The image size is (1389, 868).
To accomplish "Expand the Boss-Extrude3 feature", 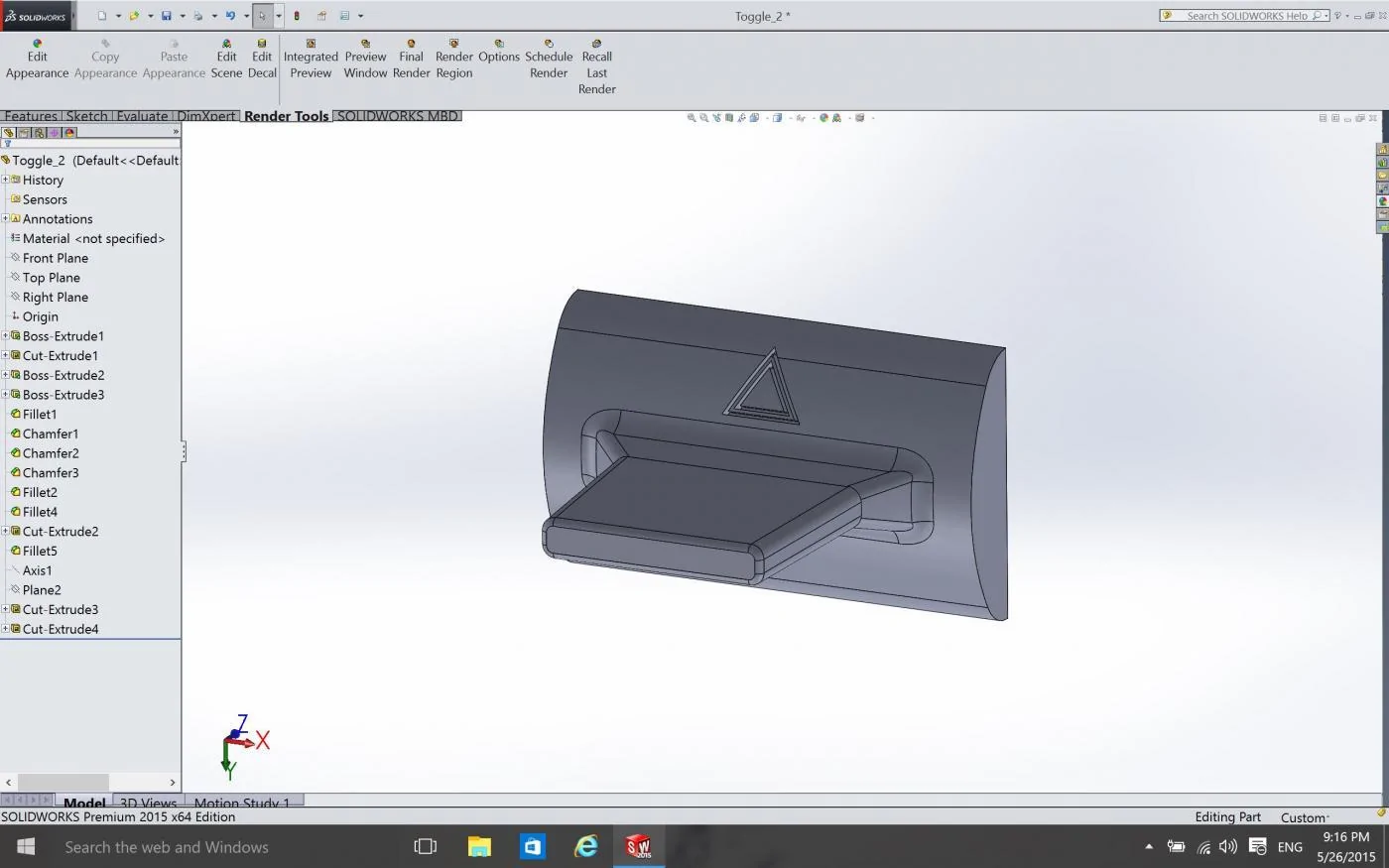I will point(5,394).
